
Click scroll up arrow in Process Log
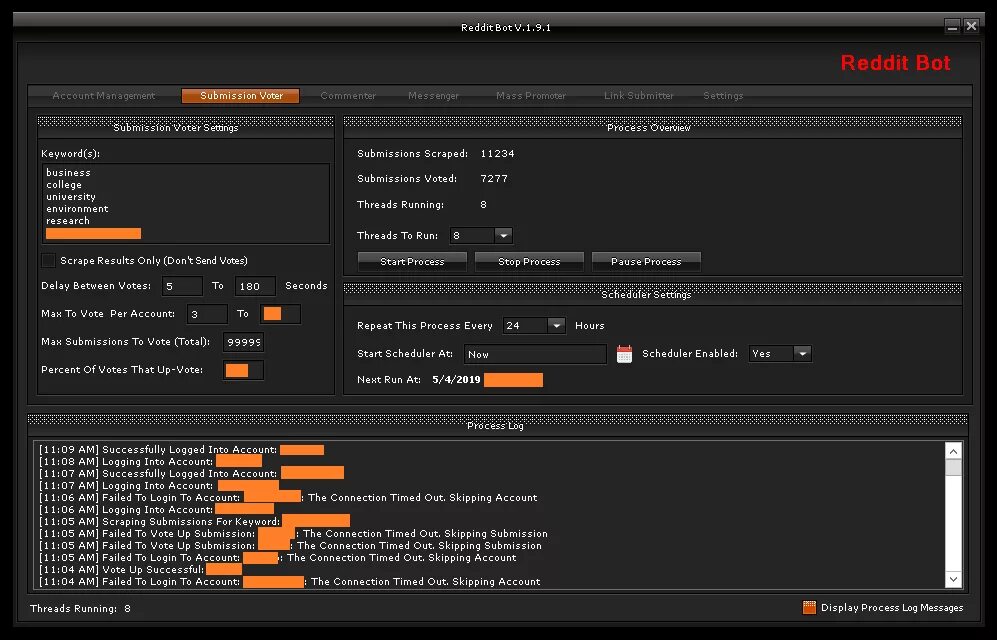(953, 451)
